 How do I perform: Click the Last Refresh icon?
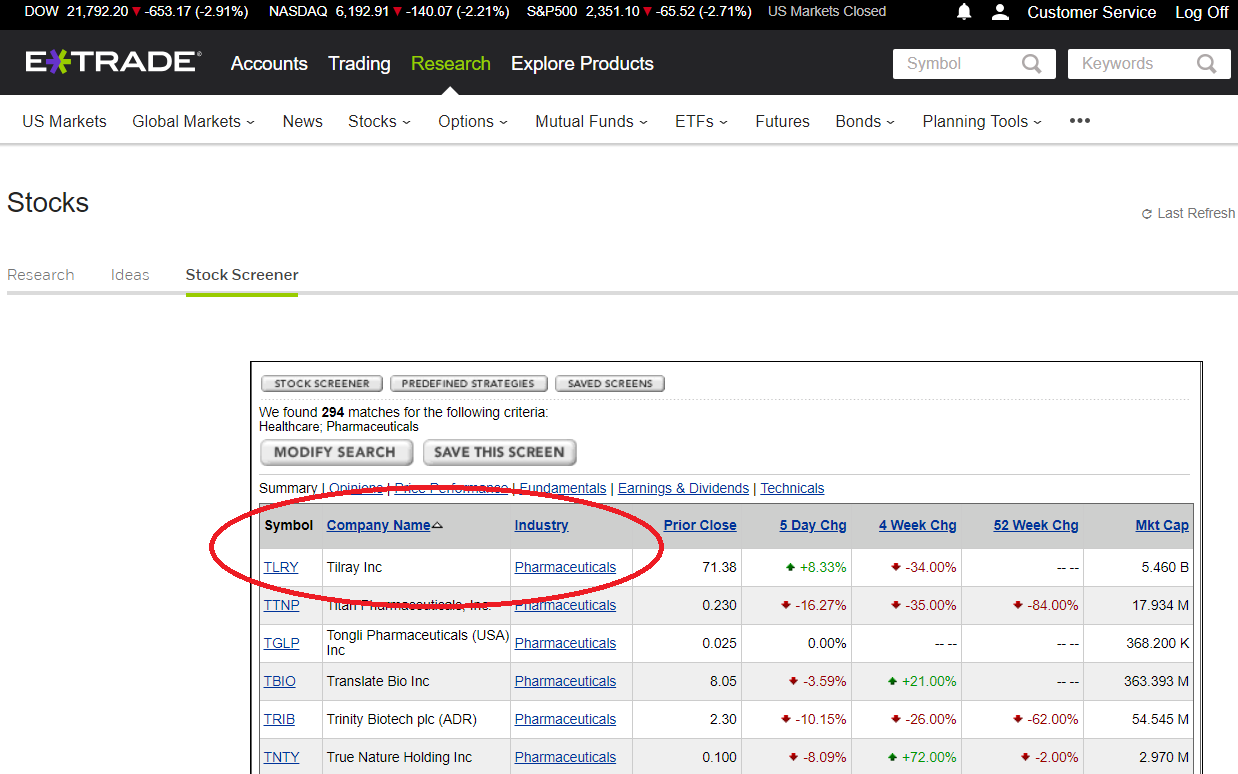(1146, 213)
